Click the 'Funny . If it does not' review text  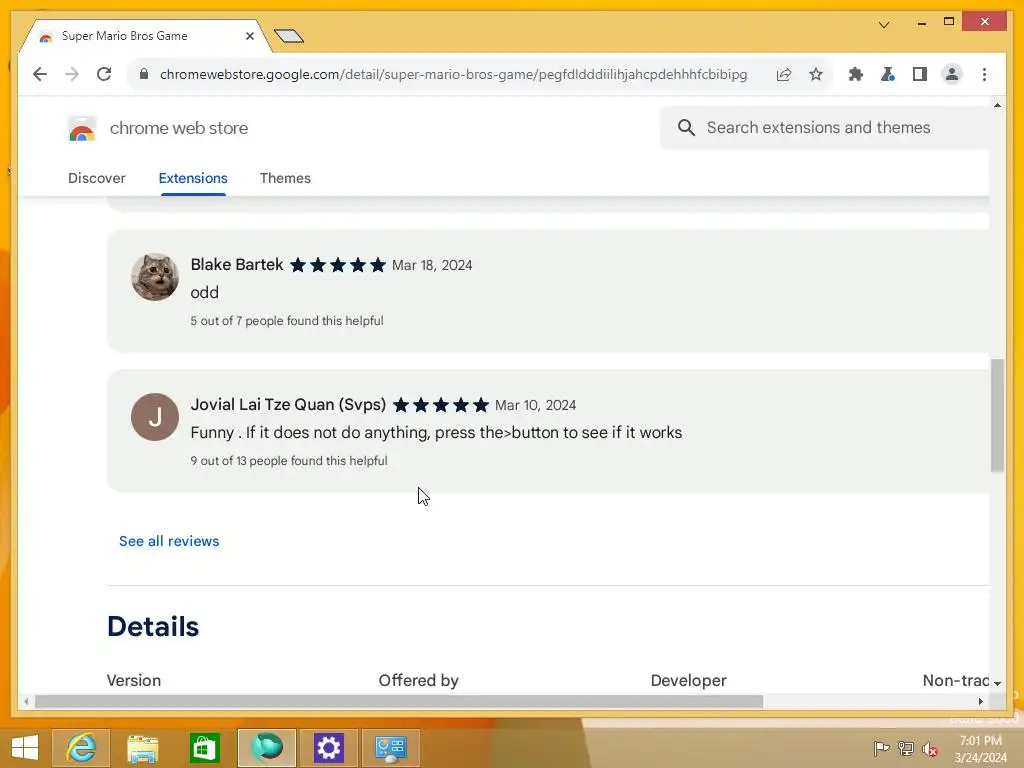point(436,432)
